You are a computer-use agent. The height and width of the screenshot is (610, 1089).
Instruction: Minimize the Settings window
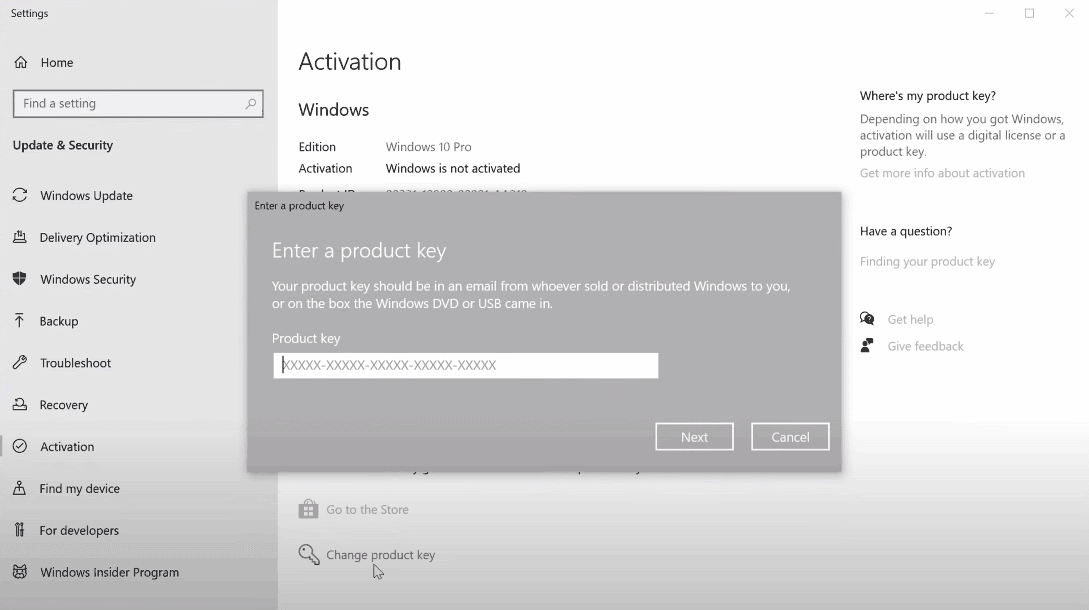point(989,13)
